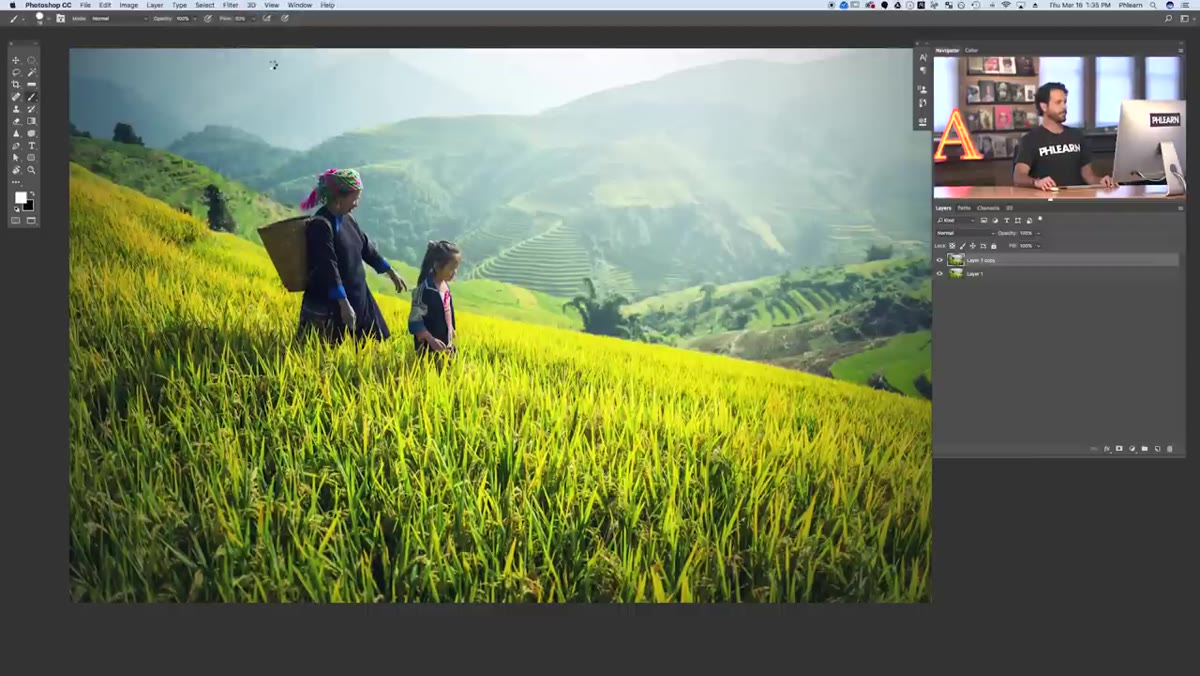Select the Healing Brush tool
1200x676 pixels.
[15, 97]
